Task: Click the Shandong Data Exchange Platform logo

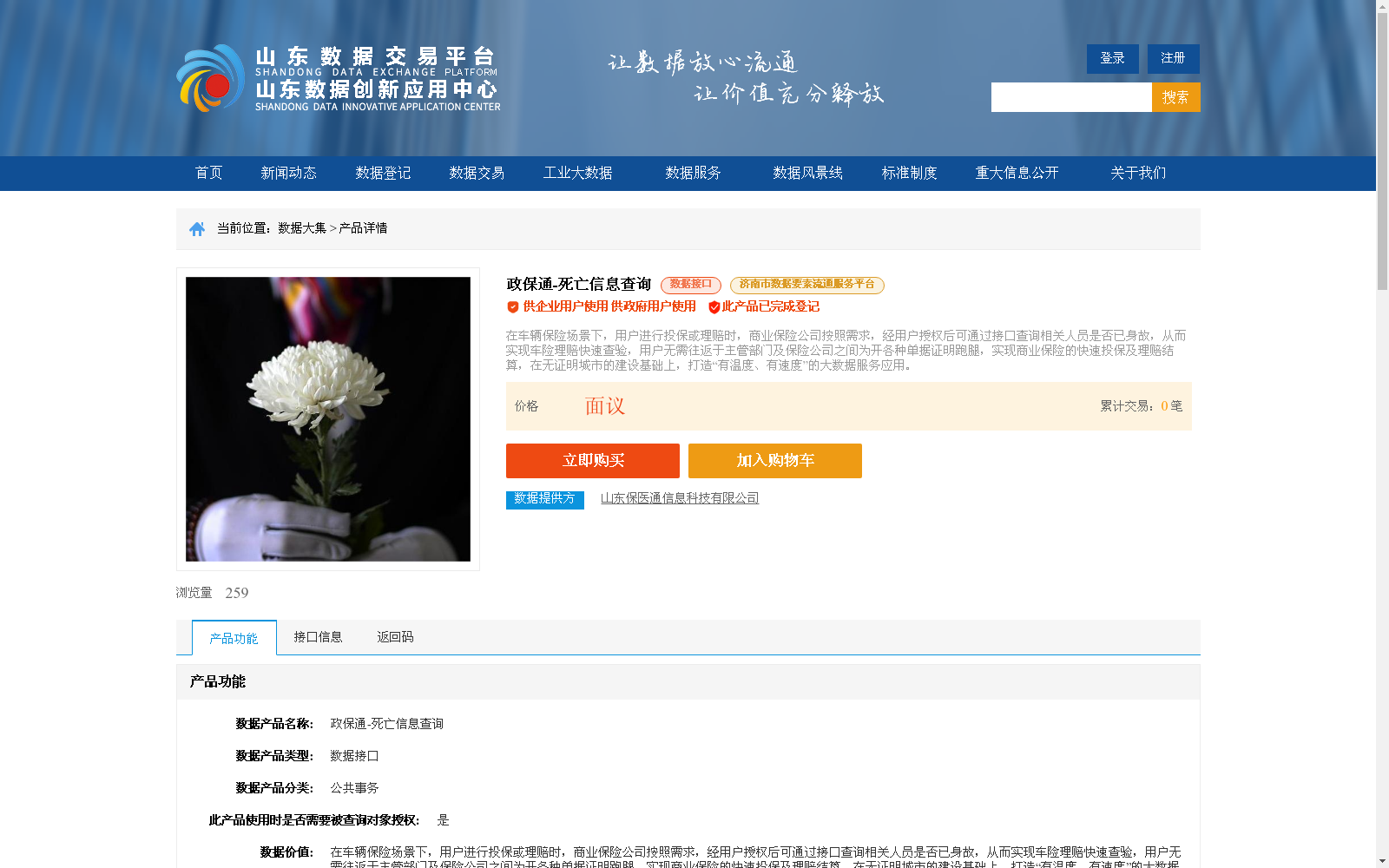Action: pyautogui.click(x=339, y=78)
